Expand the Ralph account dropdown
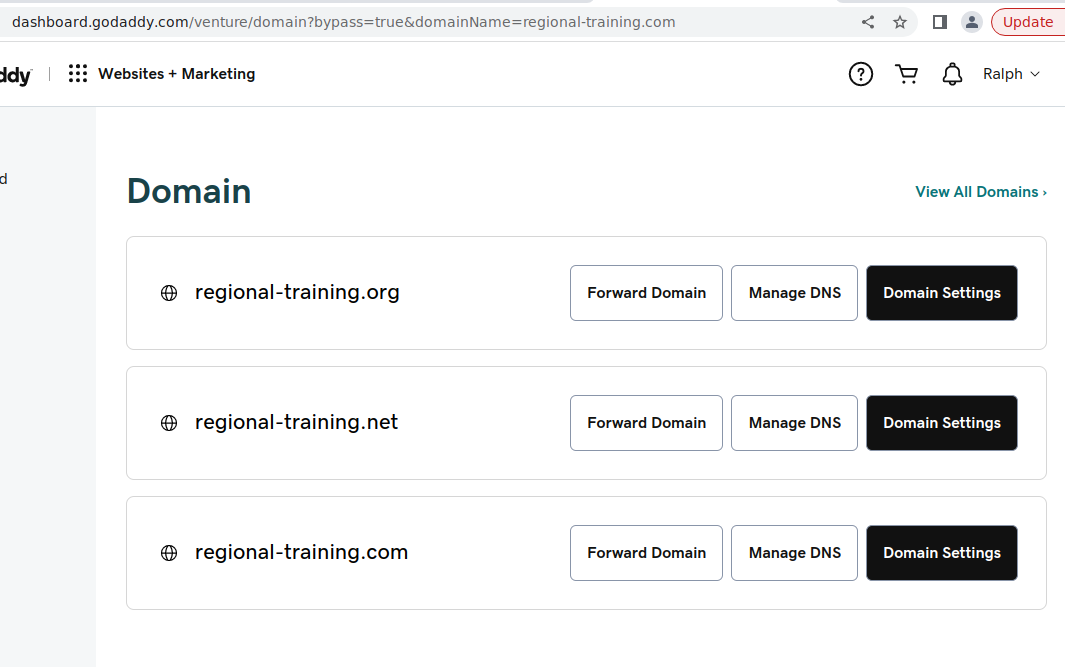The height and width of the screenshot is (667, 1065). pyautogui.click(x=1011, y=74)
